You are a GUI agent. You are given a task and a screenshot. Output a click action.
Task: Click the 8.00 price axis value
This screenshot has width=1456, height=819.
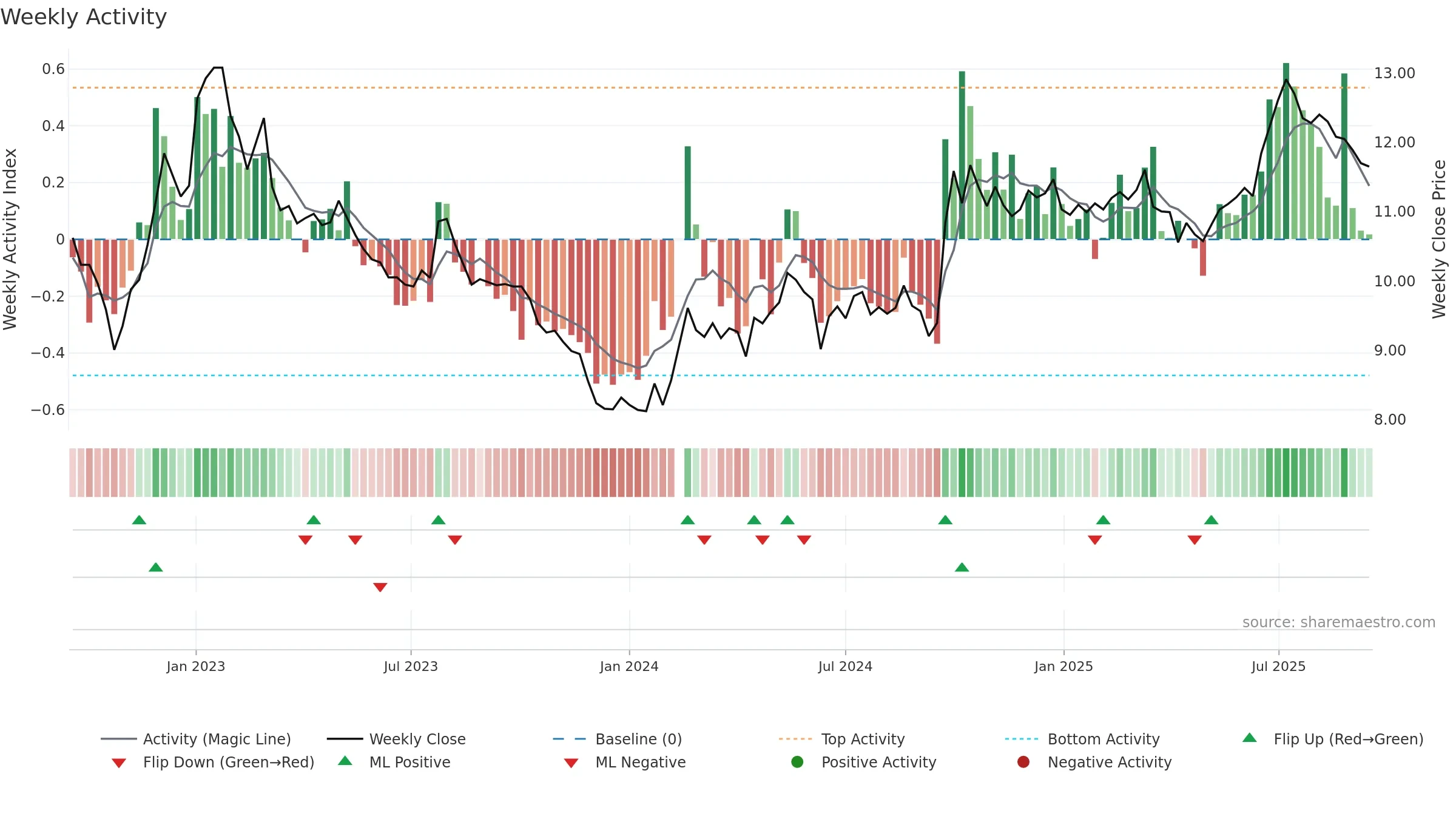1390,420
